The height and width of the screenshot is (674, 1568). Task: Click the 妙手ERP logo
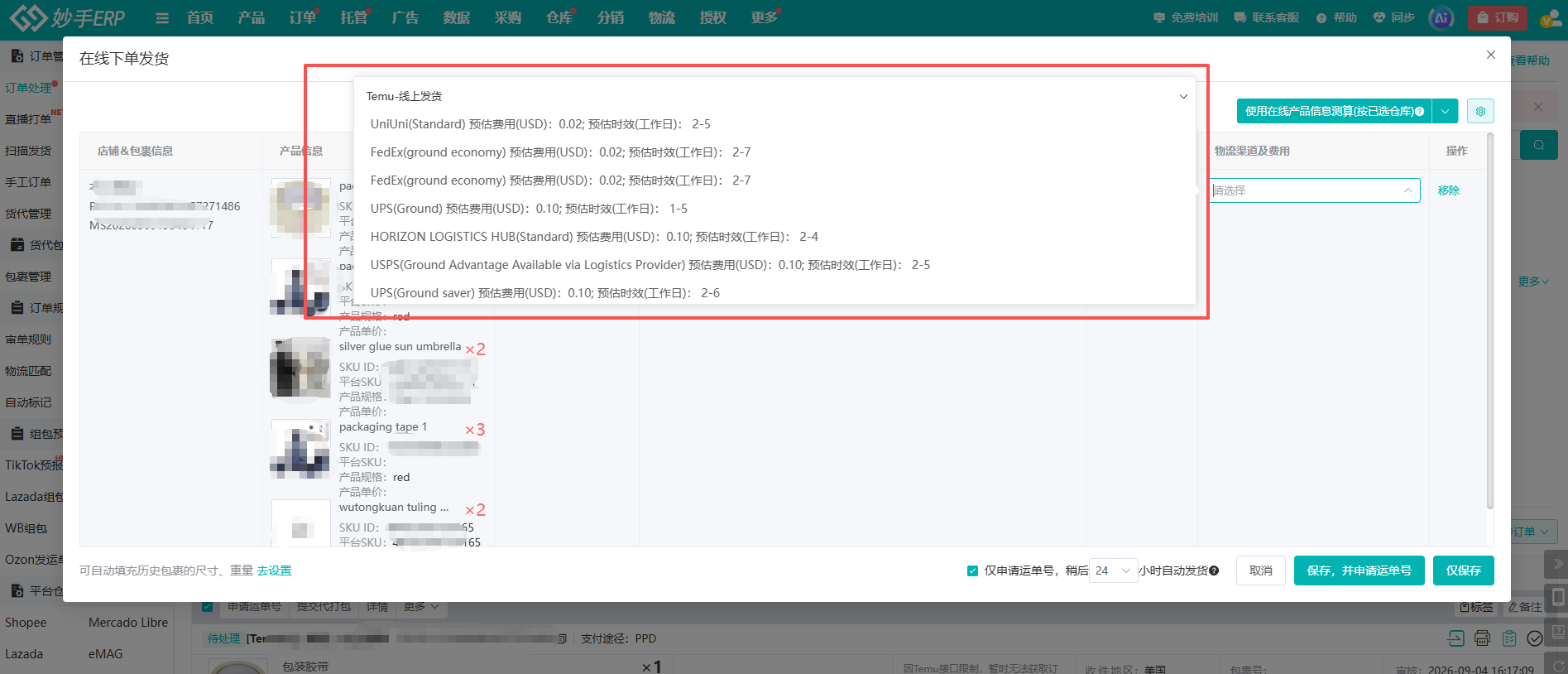click(x=66, y=17)
